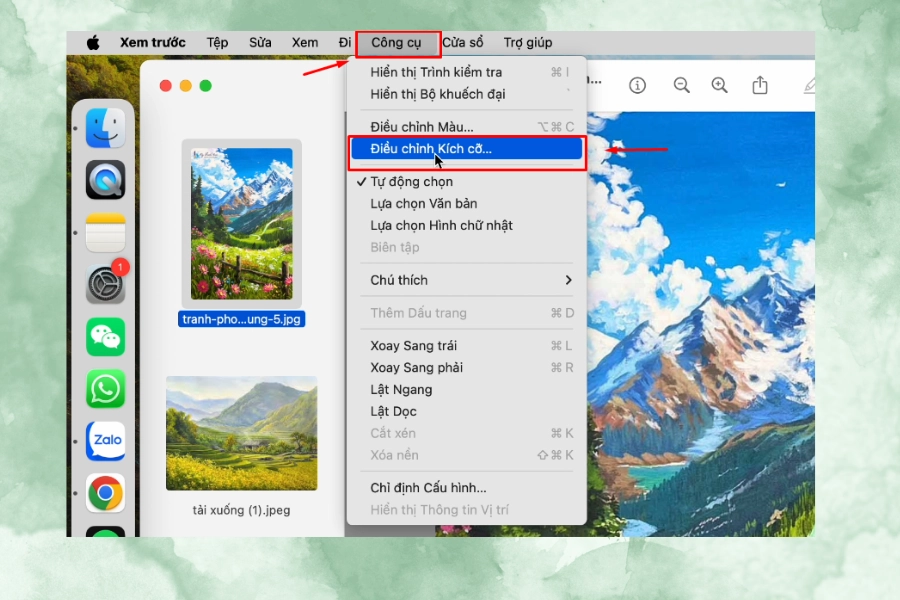This screenshot has width=900, height=600.
Task: Click the red close window button
Action: pyautogui.click(x=166, y=86)
